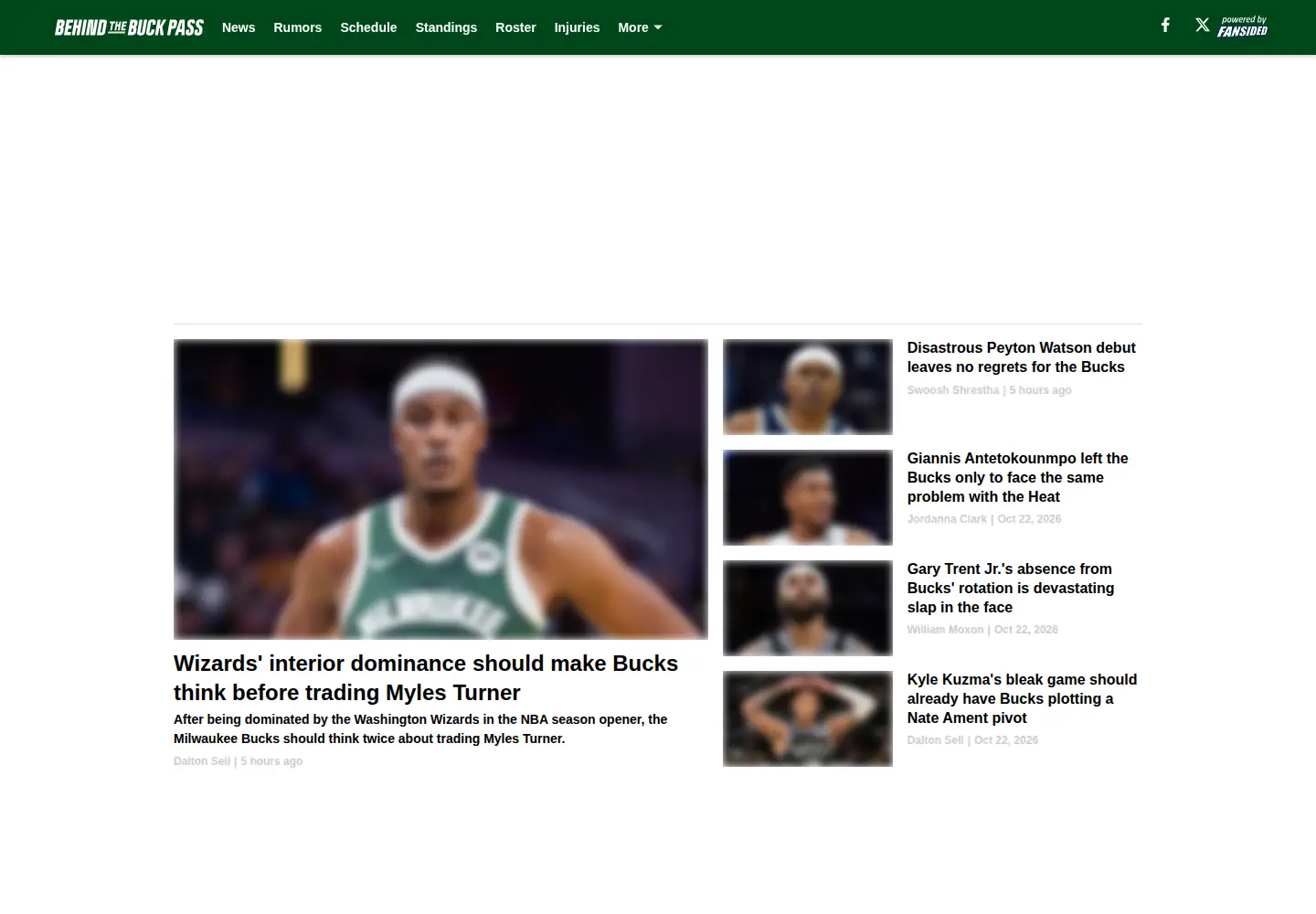Open the Kyle Kuzma article thumbnail

(x=808, y=718)
